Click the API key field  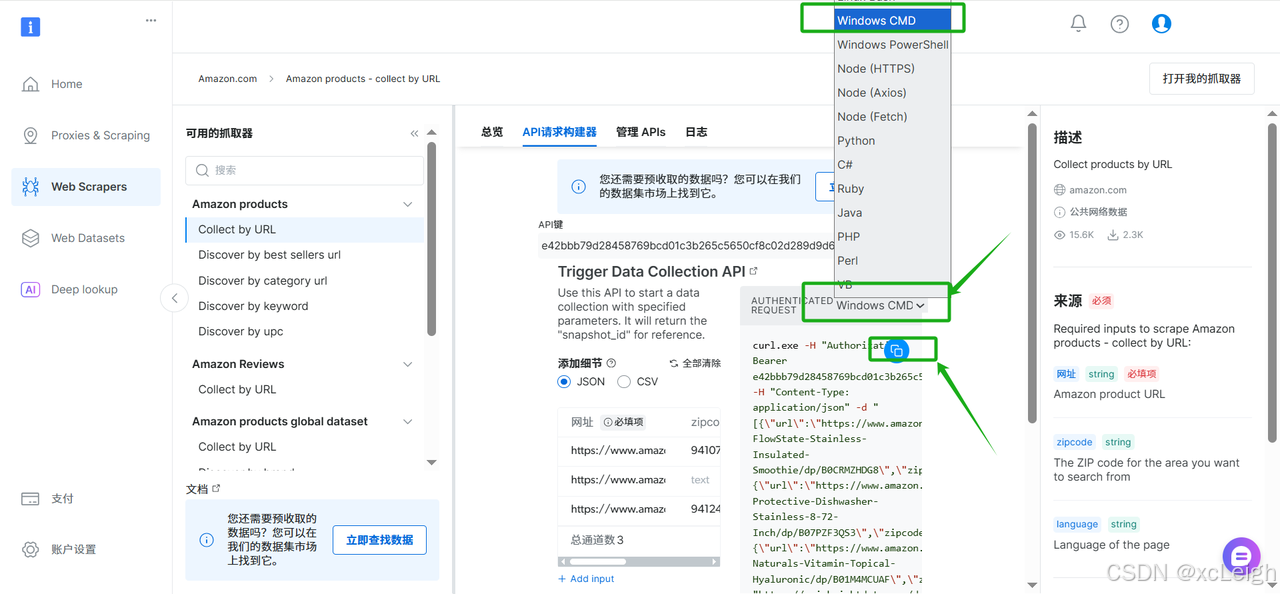click(x=686, y=245)
